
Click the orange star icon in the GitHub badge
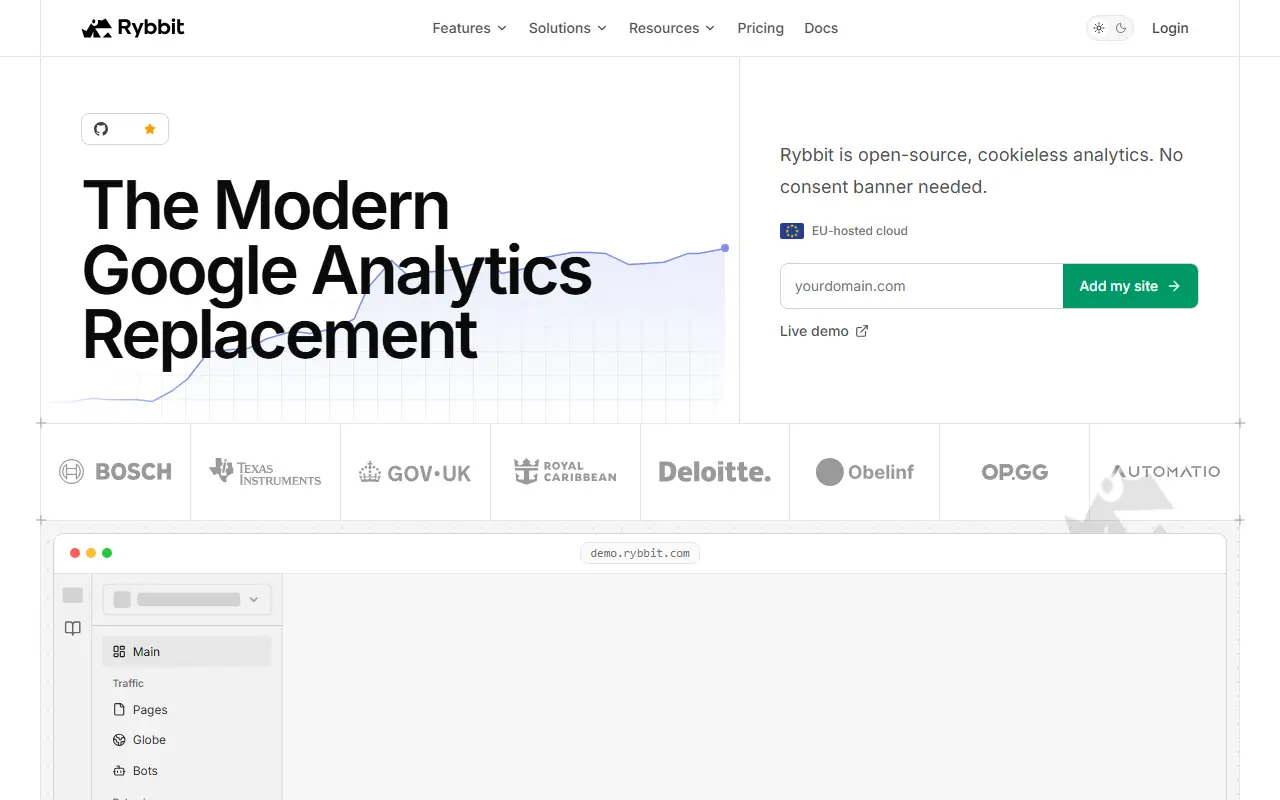click(x=150, y=129)
